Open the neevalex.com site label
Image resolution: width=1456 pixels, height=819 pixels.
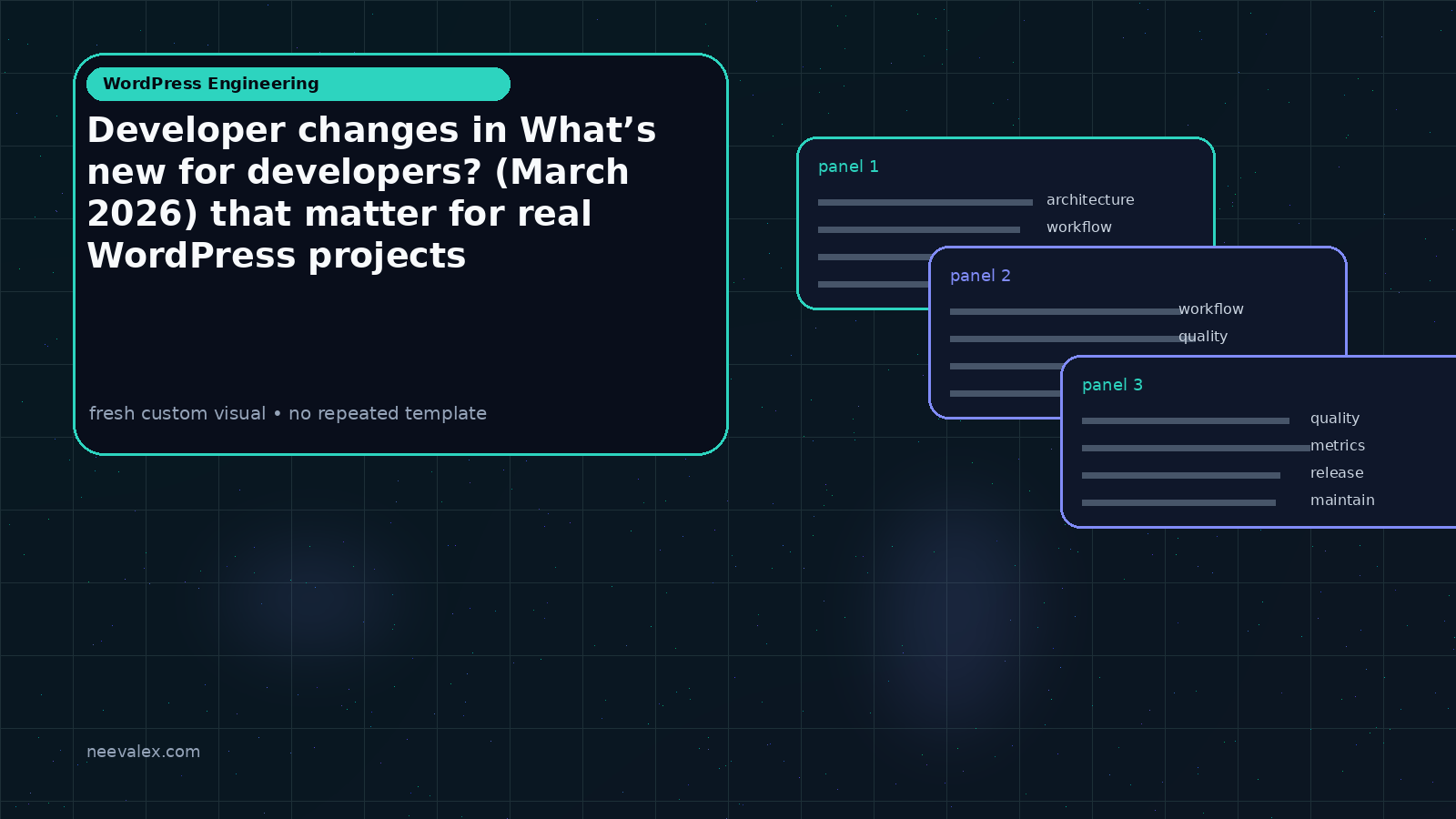(x=143, y=752)
